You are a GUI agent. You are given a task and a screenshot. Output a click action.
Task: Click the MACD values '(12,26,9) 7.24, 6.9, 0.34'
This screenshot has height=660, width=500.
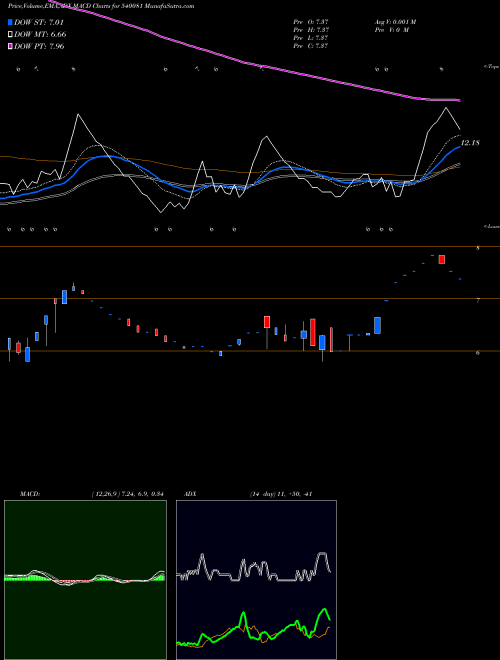click(128, 494)
